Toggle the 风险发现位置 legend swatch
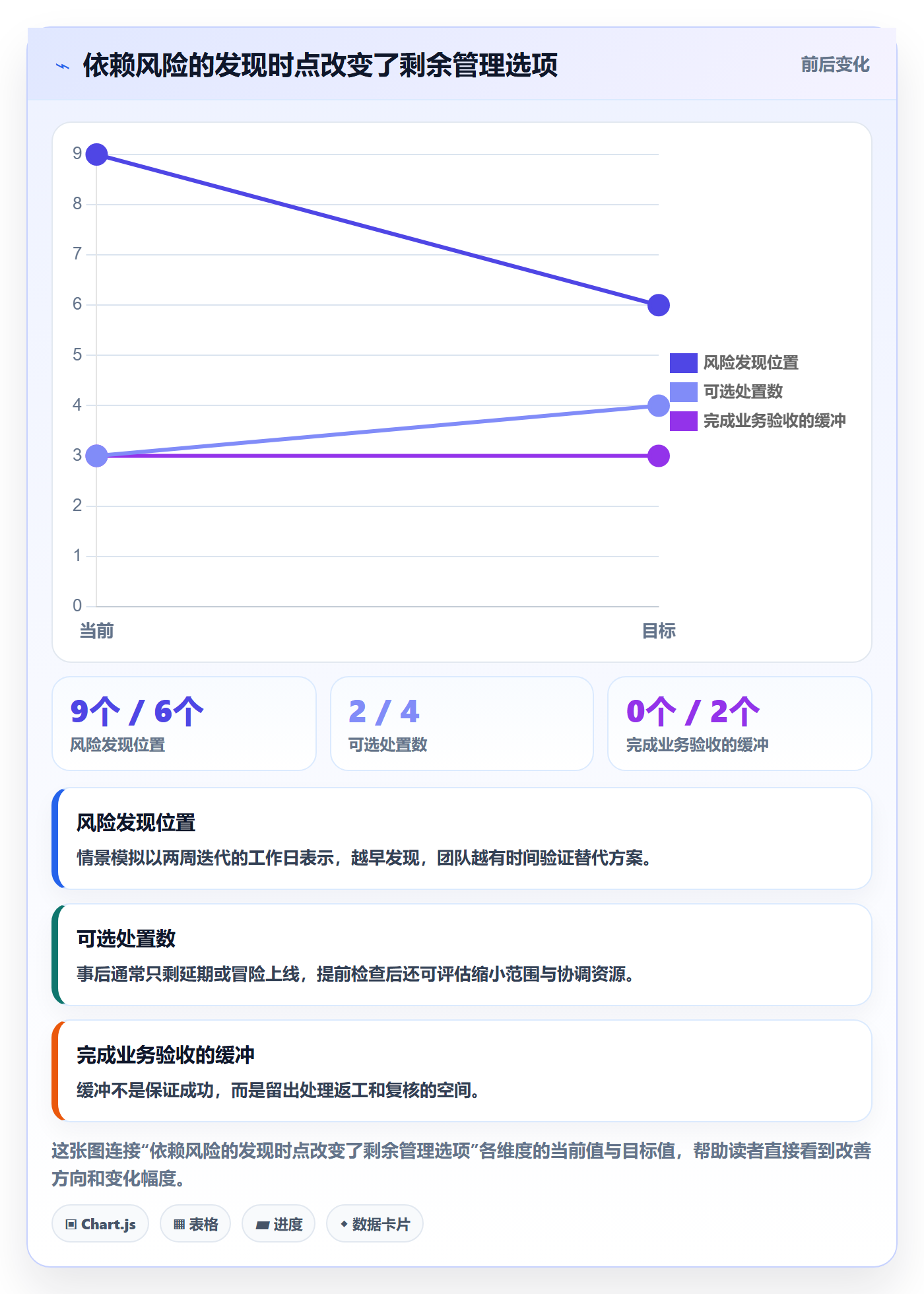This screenshot has width=924, height=1294. tap(683, 363)
